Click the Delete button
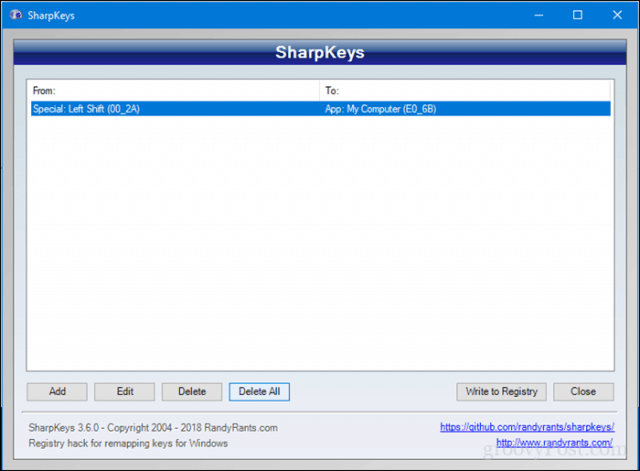This screenshot has width=640, height=471. [x=192, y=391]
